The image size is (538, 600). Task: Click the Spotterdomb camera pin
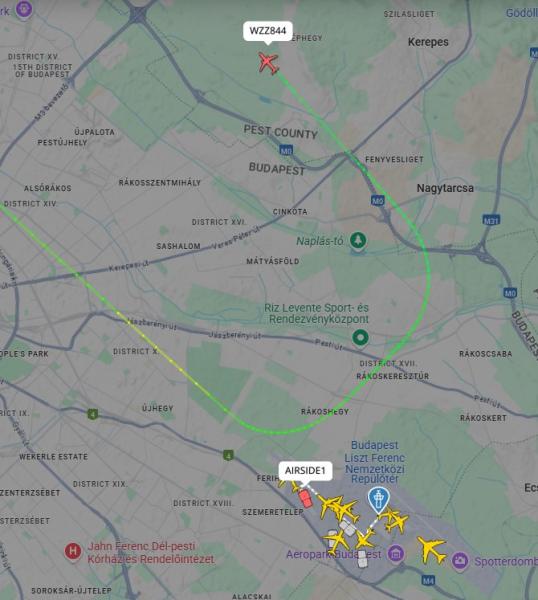pyautogui.click(x=460, y=561)
